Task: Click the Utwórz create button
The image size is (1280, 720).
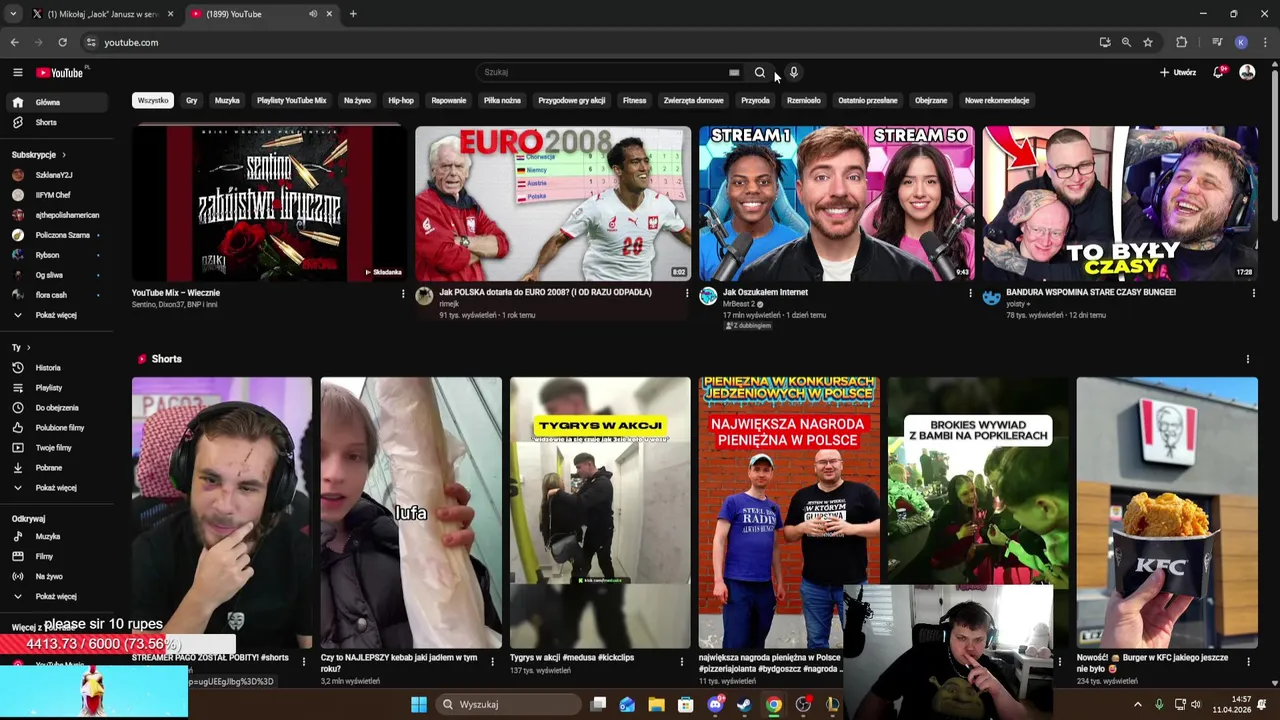Action: pos(1178,72)
